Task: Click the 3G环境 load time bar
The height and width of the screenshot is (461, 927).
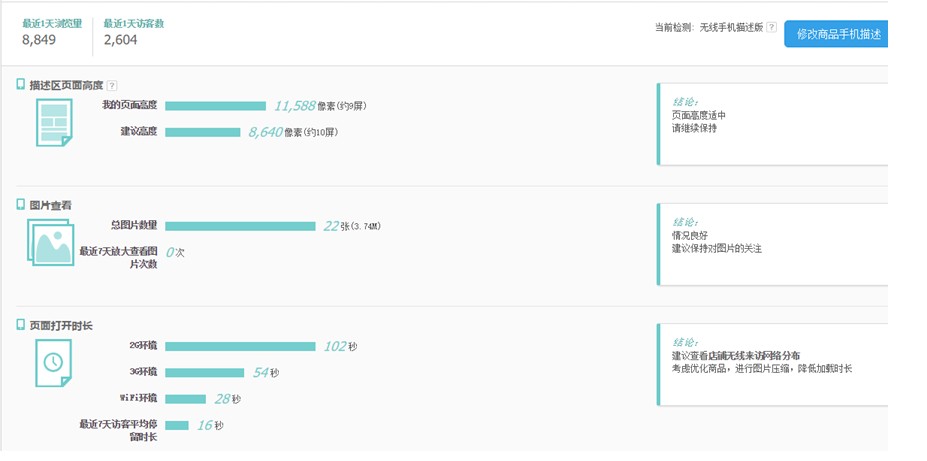Action: (205, 373)
